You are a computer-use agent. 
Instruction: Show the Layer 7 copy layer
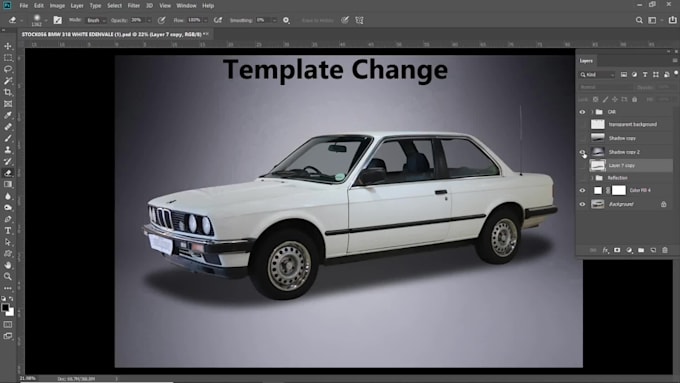click(x=582, y=165)
